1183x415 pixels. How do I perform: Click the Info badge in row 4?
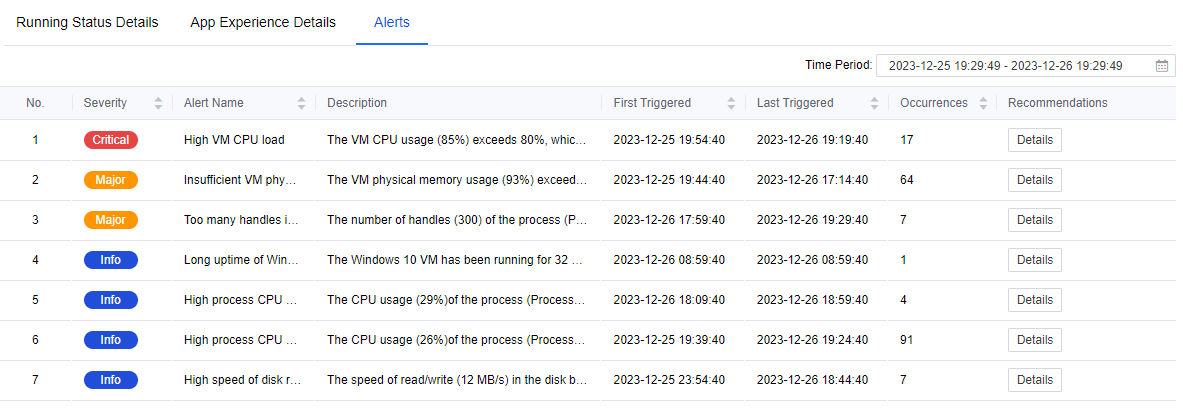click(x=111, y=260)
